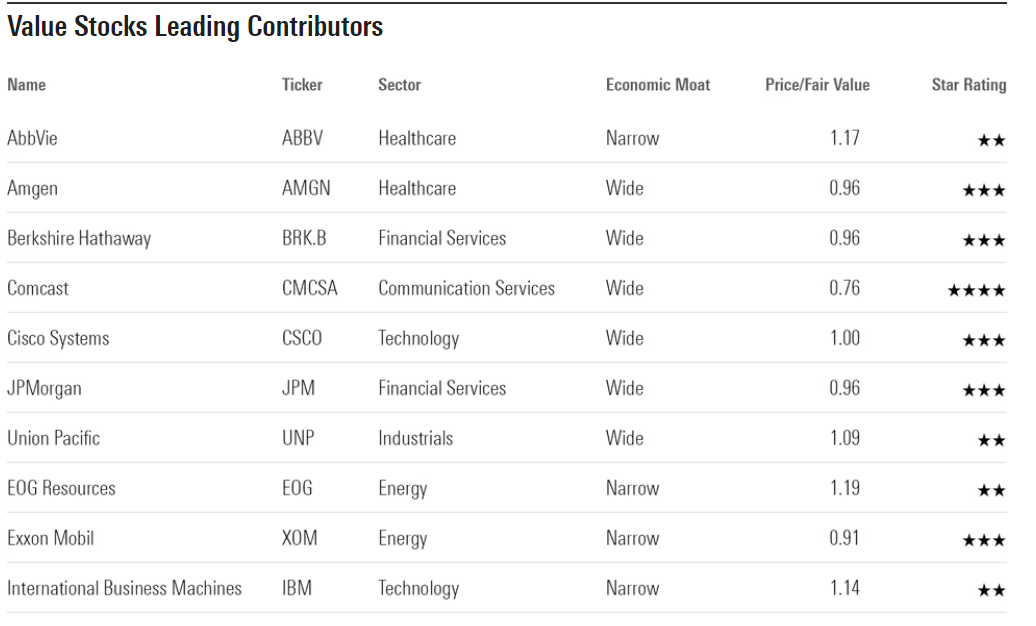
Task: Select Berkshire Hathaway in the table
Action: coord(79,238)
